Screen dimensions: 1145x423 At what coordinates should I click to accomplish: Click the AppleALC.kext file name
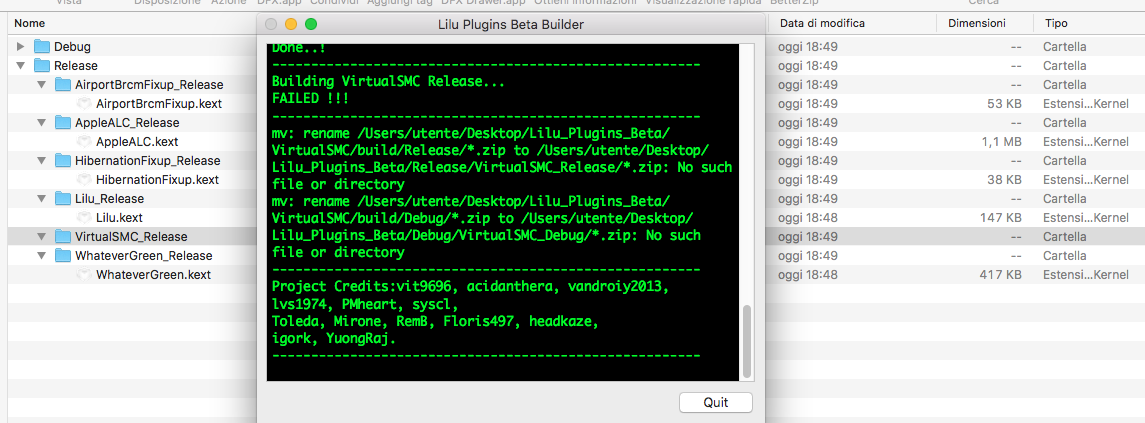click(x=137, y=142)
